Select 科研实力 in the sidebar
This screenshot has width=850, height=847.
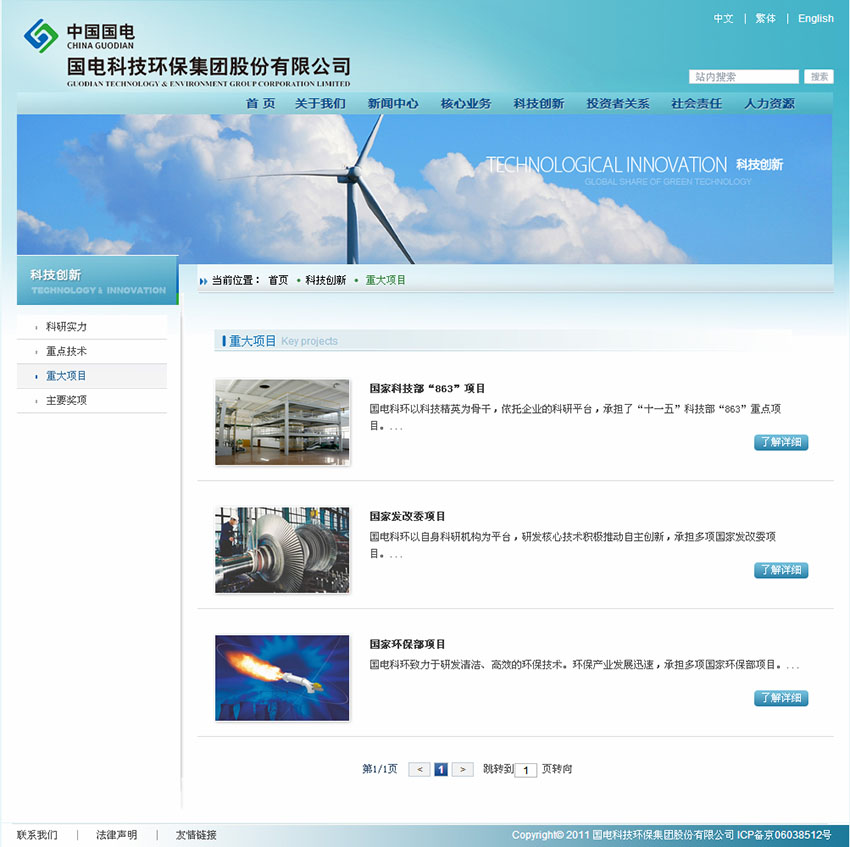[x=66, y=327]
